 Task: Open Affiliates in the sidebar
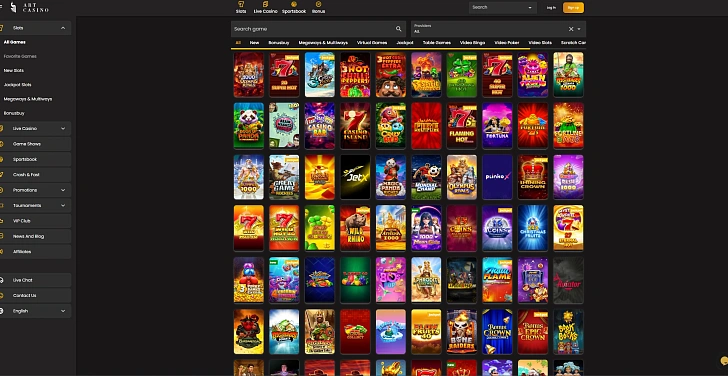[35, 252]
